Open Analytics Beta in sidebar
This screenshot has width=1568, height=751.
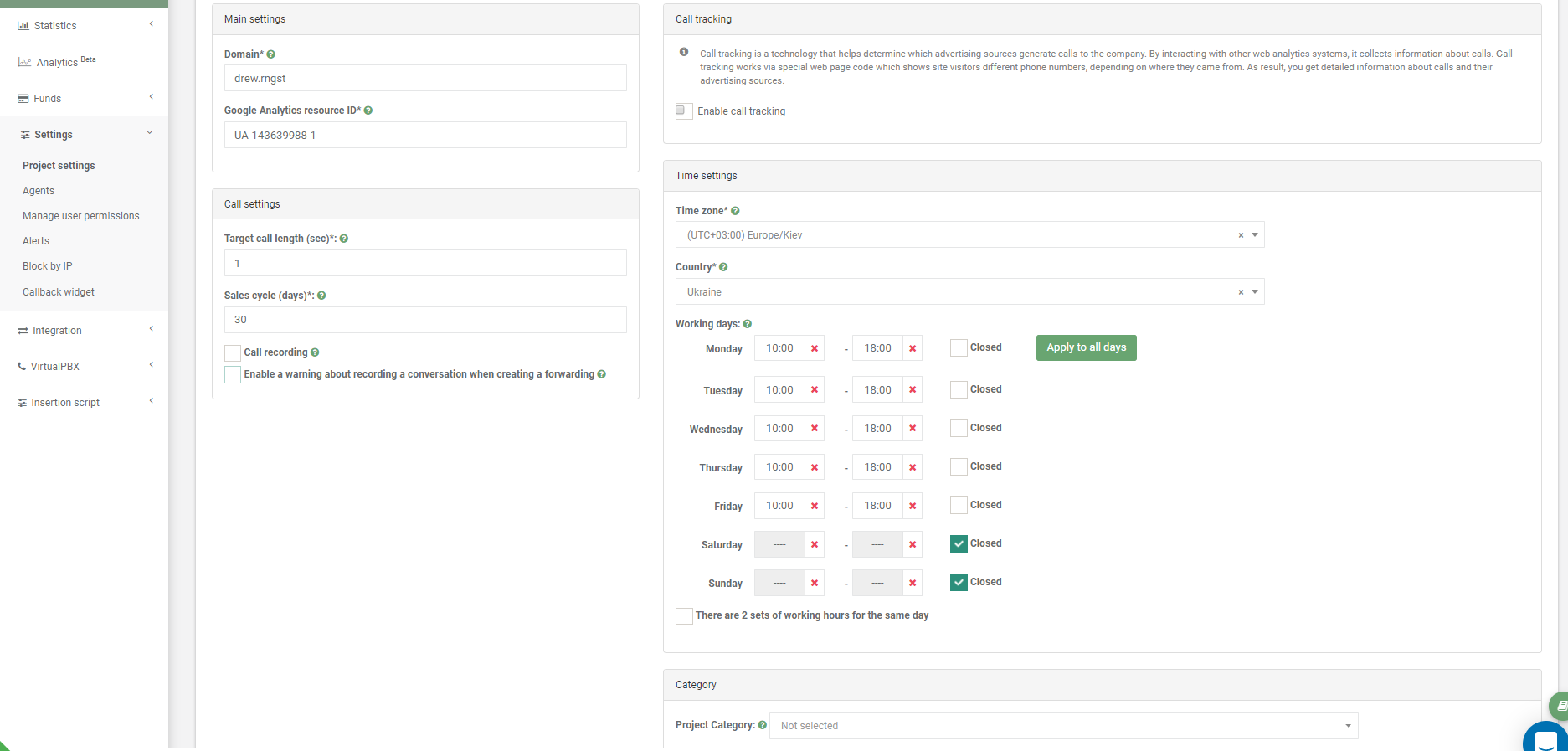click(57, 62)
